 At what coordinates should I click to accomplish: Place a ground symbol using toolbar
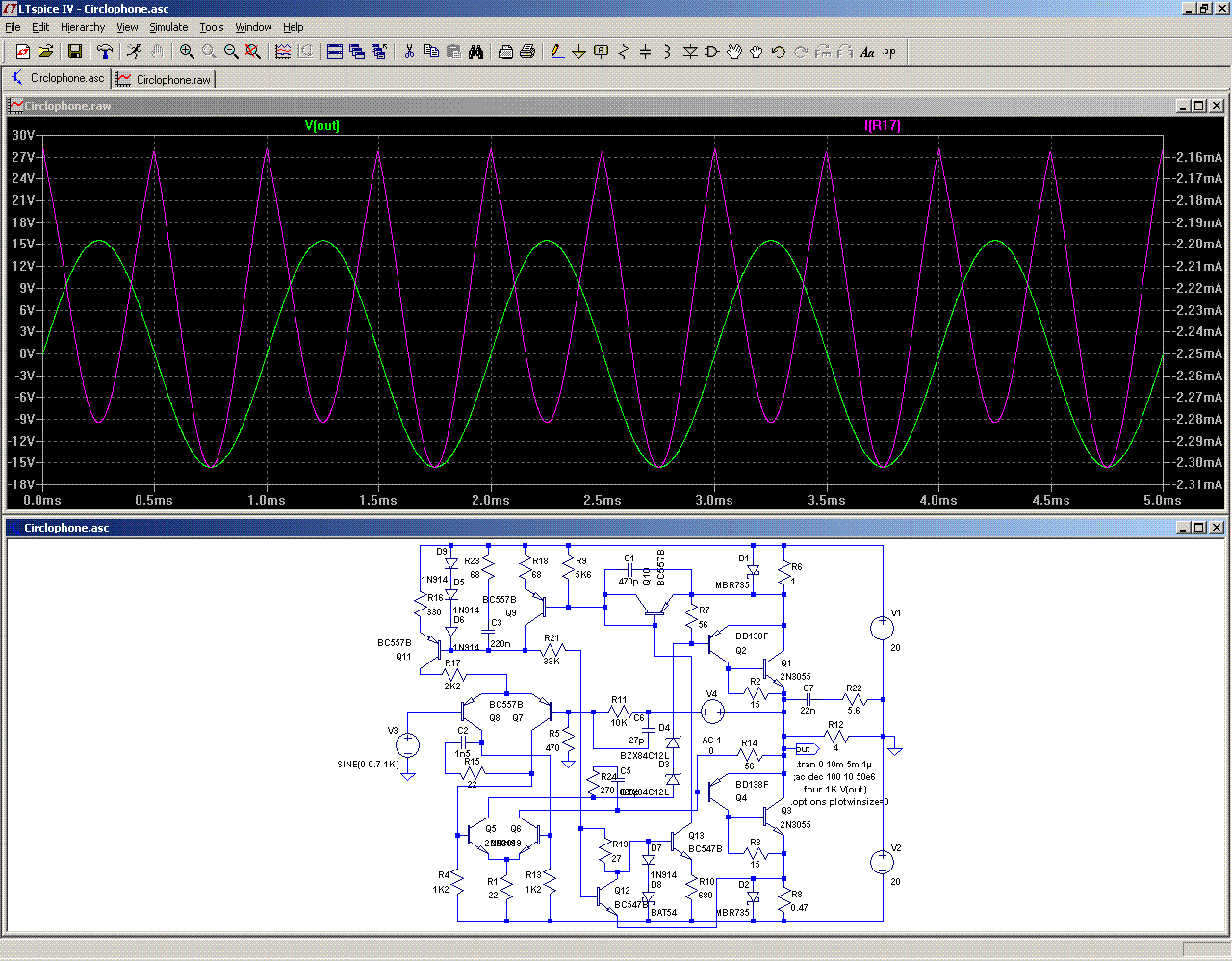[x=578, y=52]
